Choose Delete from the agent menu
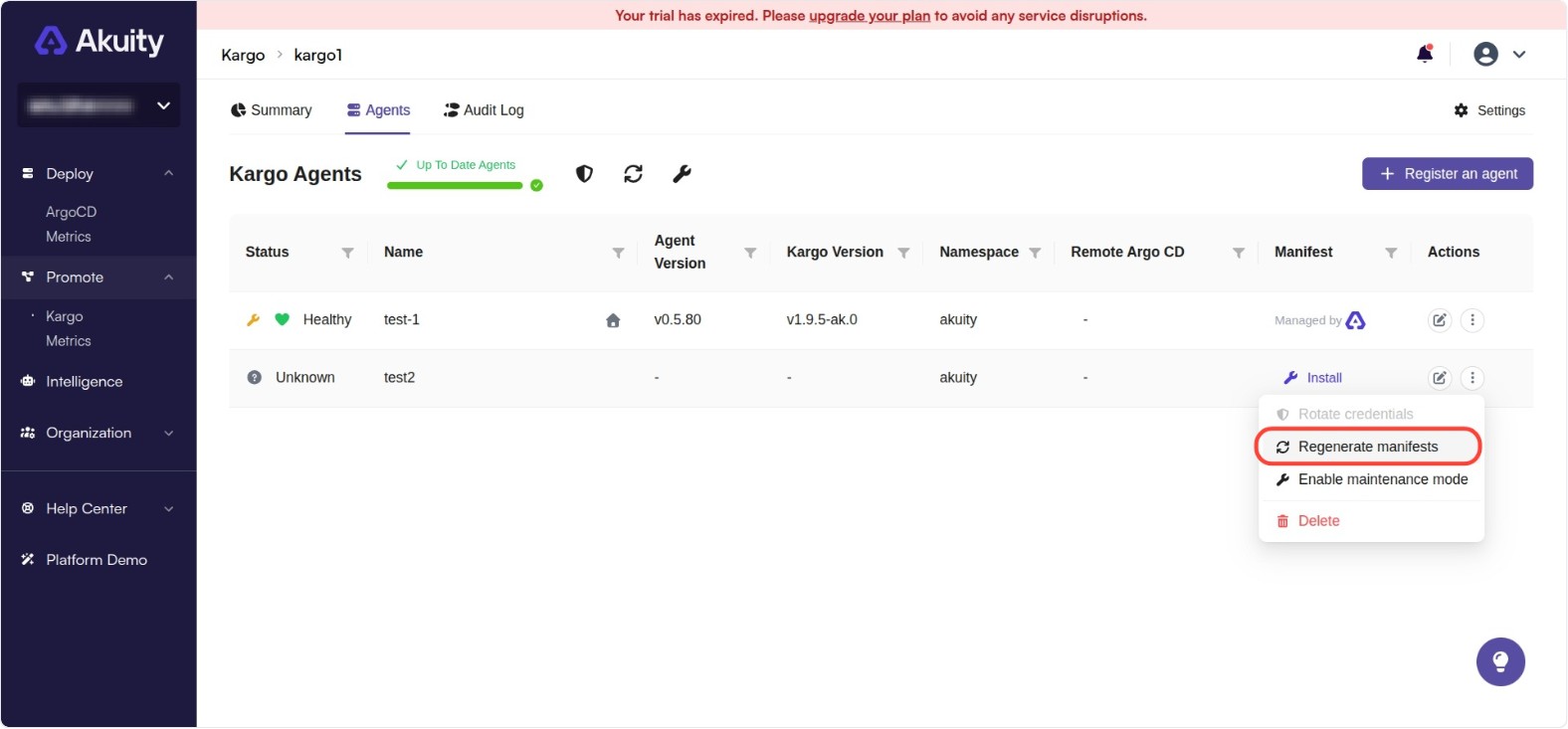This screenshot has height=729, width=1568. pos(1318,521)
